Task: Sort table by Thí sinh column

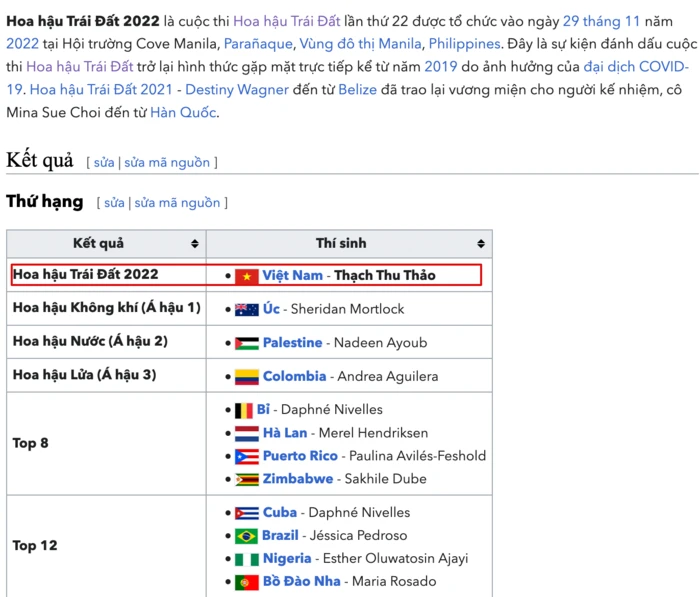Action: pos(480,244)
